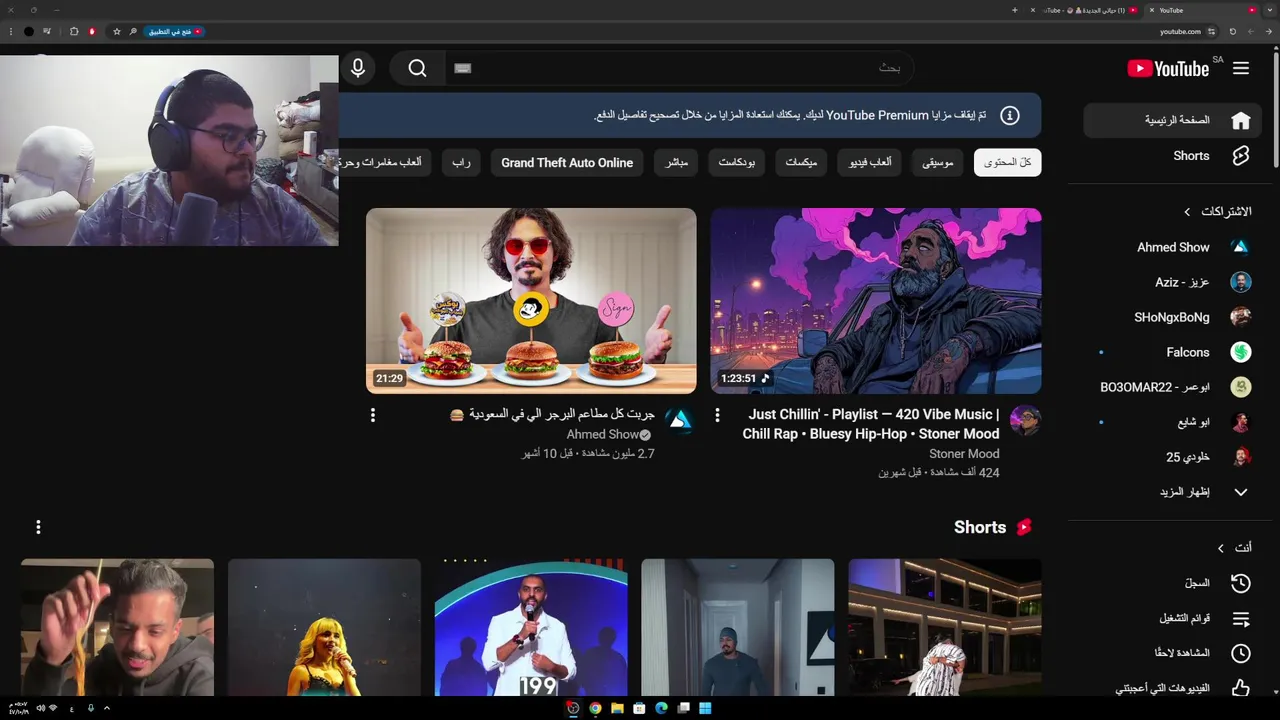
Task: Click Stoner Mood channel avatar under playlist video
Action: point(1025,420)
